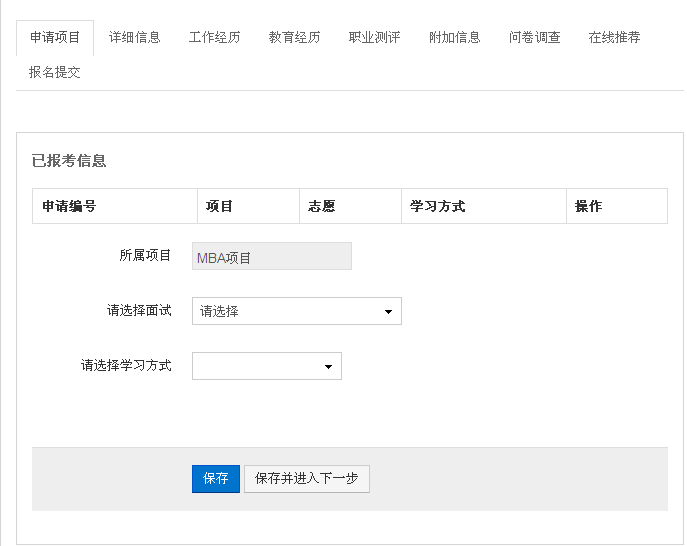Viewport: 687px width, 546px height.
Task: Select the 教育经历 tab
Action: [x=294, y=38]
